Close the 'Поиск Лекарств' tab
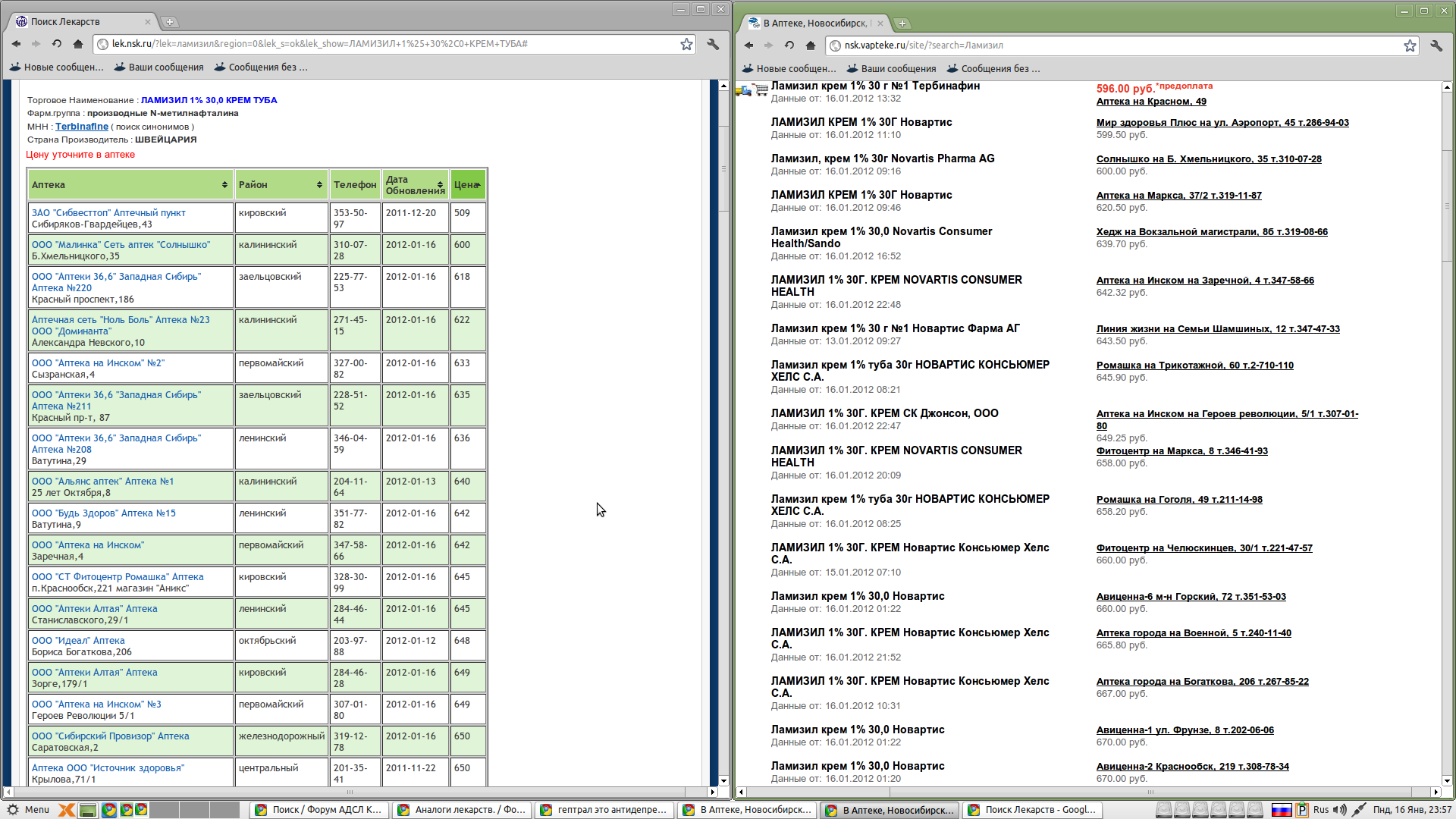Viewport: 1456px width, 819px height. click(148, 22)
